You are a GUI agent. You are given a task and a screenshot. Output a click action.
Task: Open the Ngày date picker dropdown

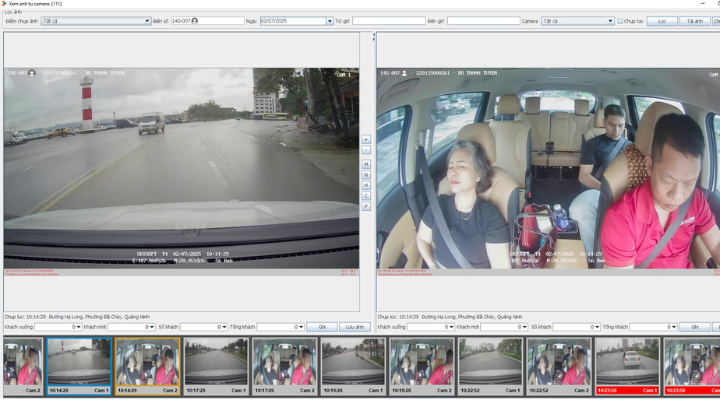coord(330,21)
